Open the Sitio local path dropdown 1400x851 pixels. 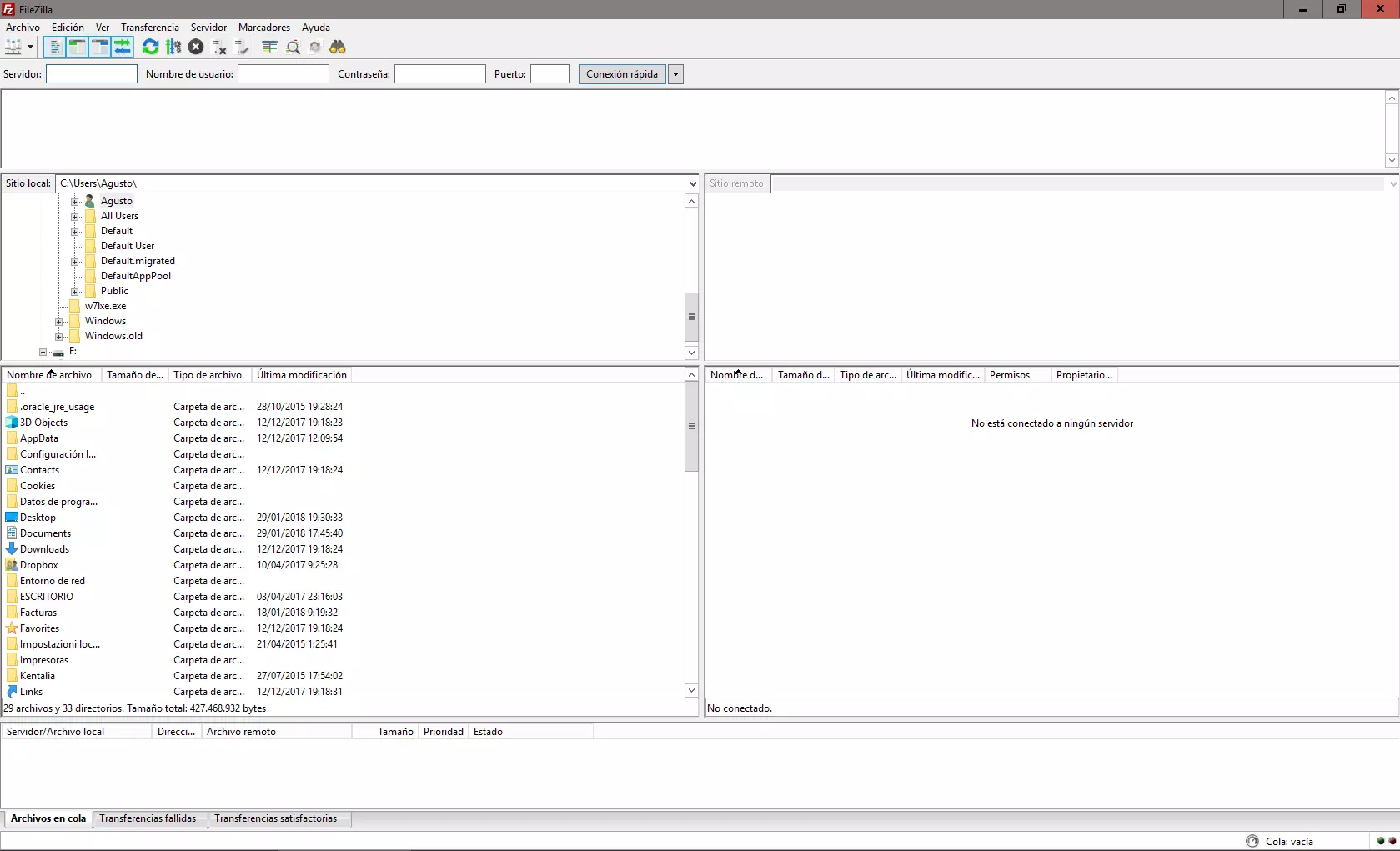tap(692, 183)
